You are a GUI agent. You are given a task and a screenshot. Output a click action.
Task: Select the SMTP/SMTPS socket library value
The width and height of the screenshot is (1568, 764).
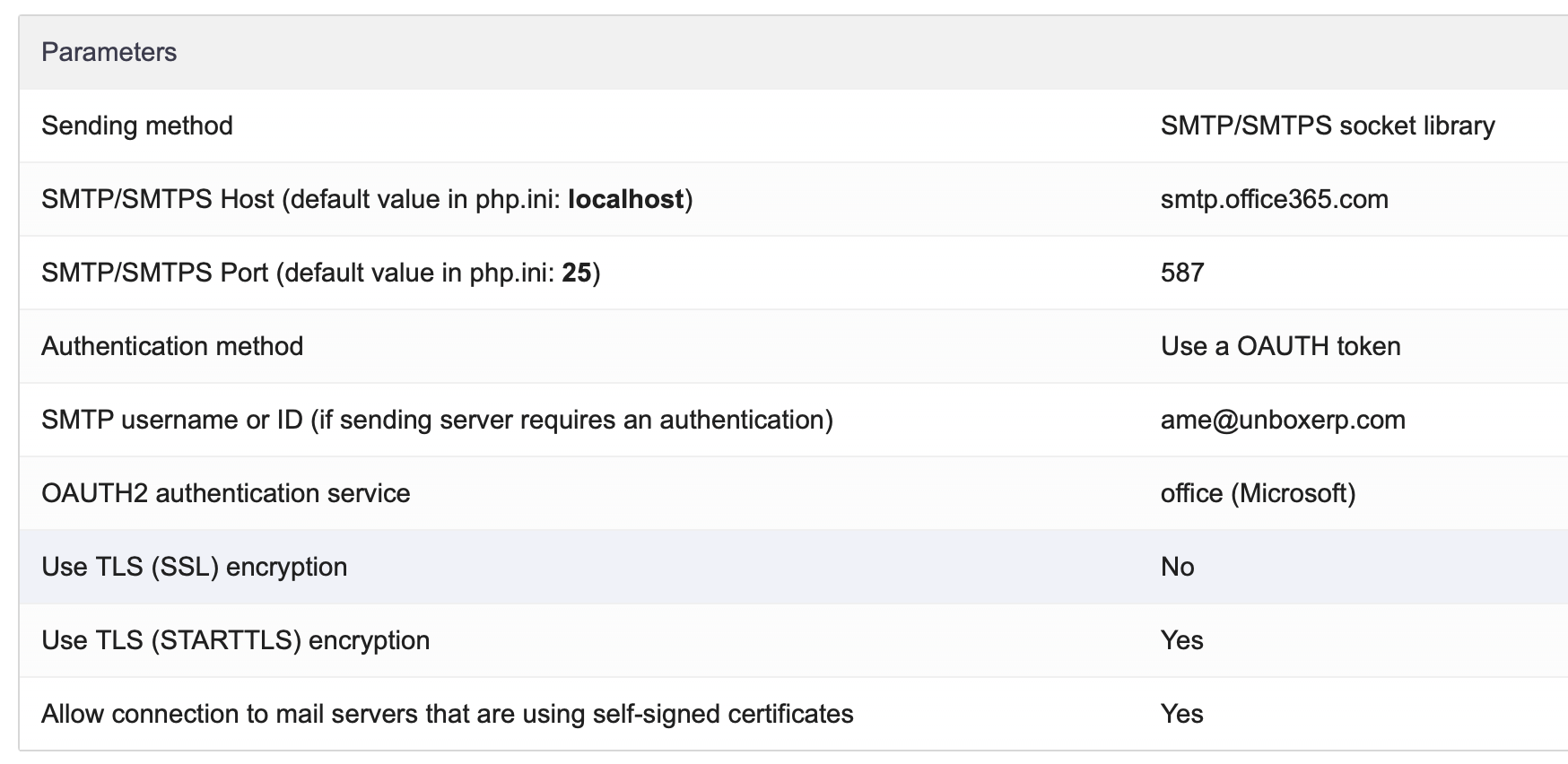pyautogui.click(x=1327, y=126)
